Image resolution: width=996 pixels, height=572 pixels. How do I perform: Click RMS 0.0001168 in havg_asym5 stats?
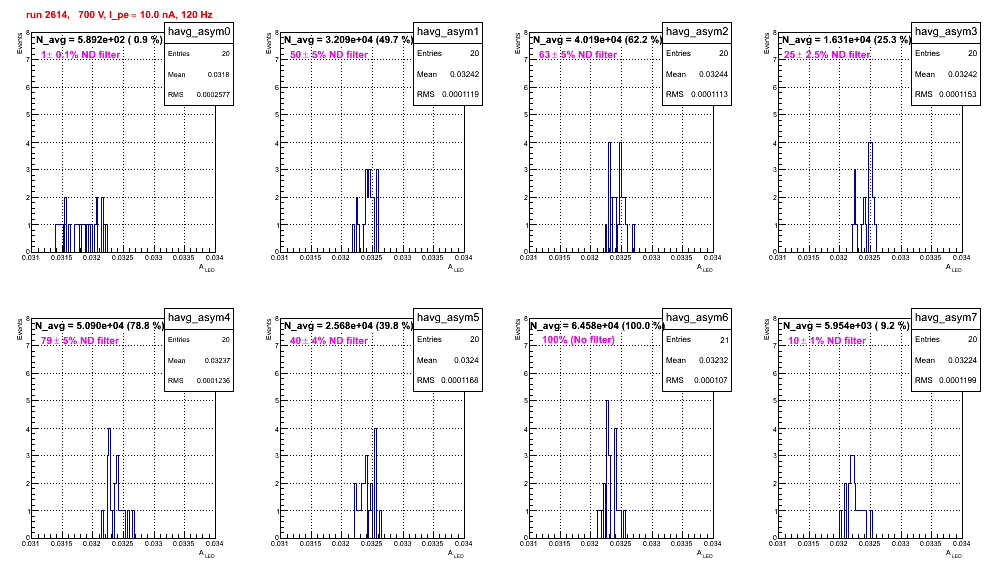[448, 381]
